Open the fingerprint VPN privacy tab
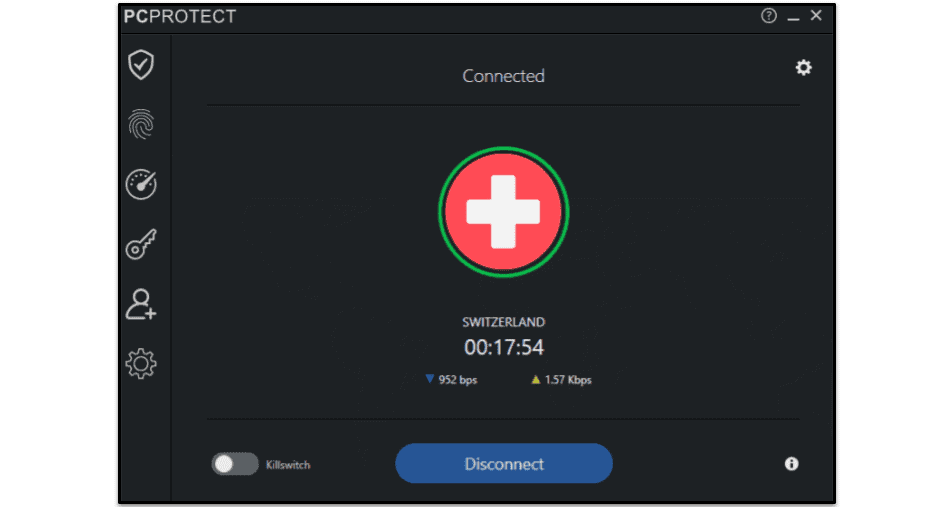This screenshot has width=952, height=507. pos(141,124)
